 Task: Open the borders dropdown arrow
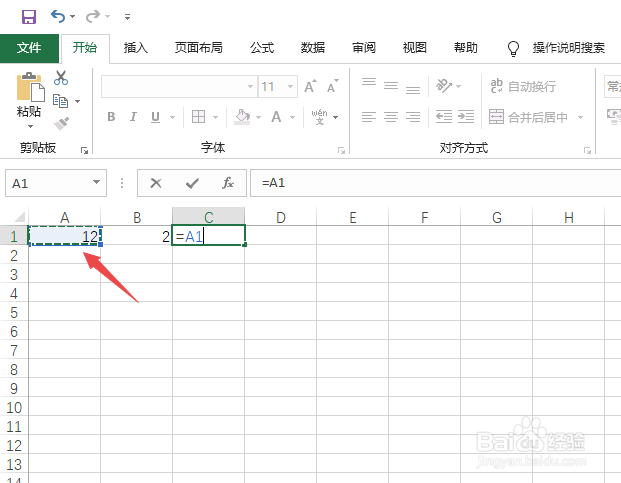(216, 117)
